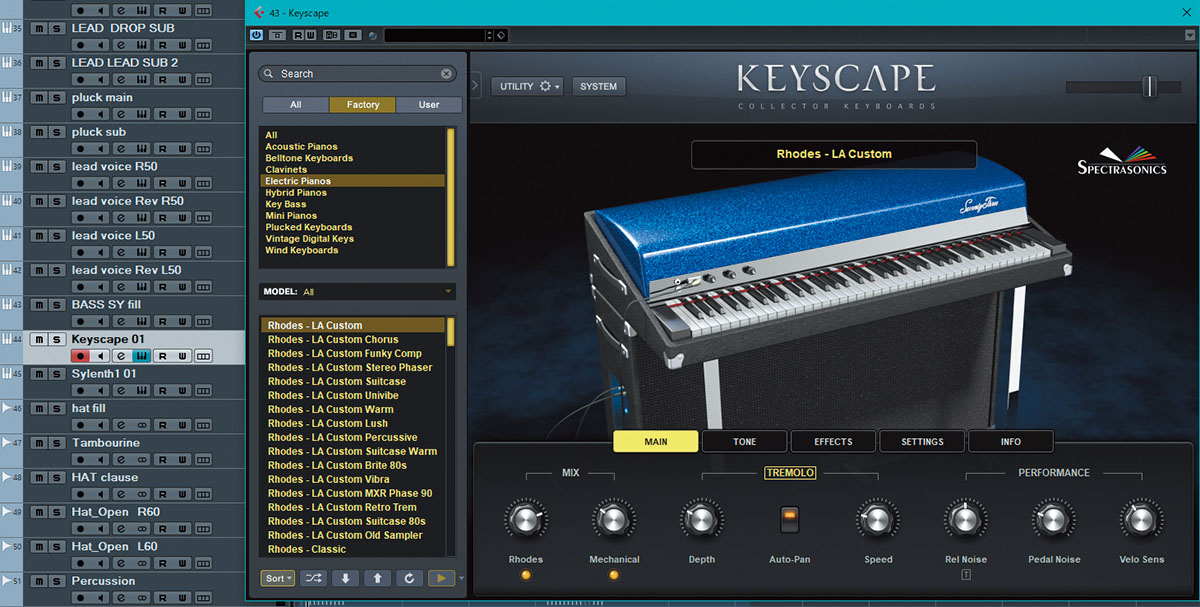Select the All browser filter tab
The width and height of the screenshot is (1200, 607).
[x=296, y=104]
